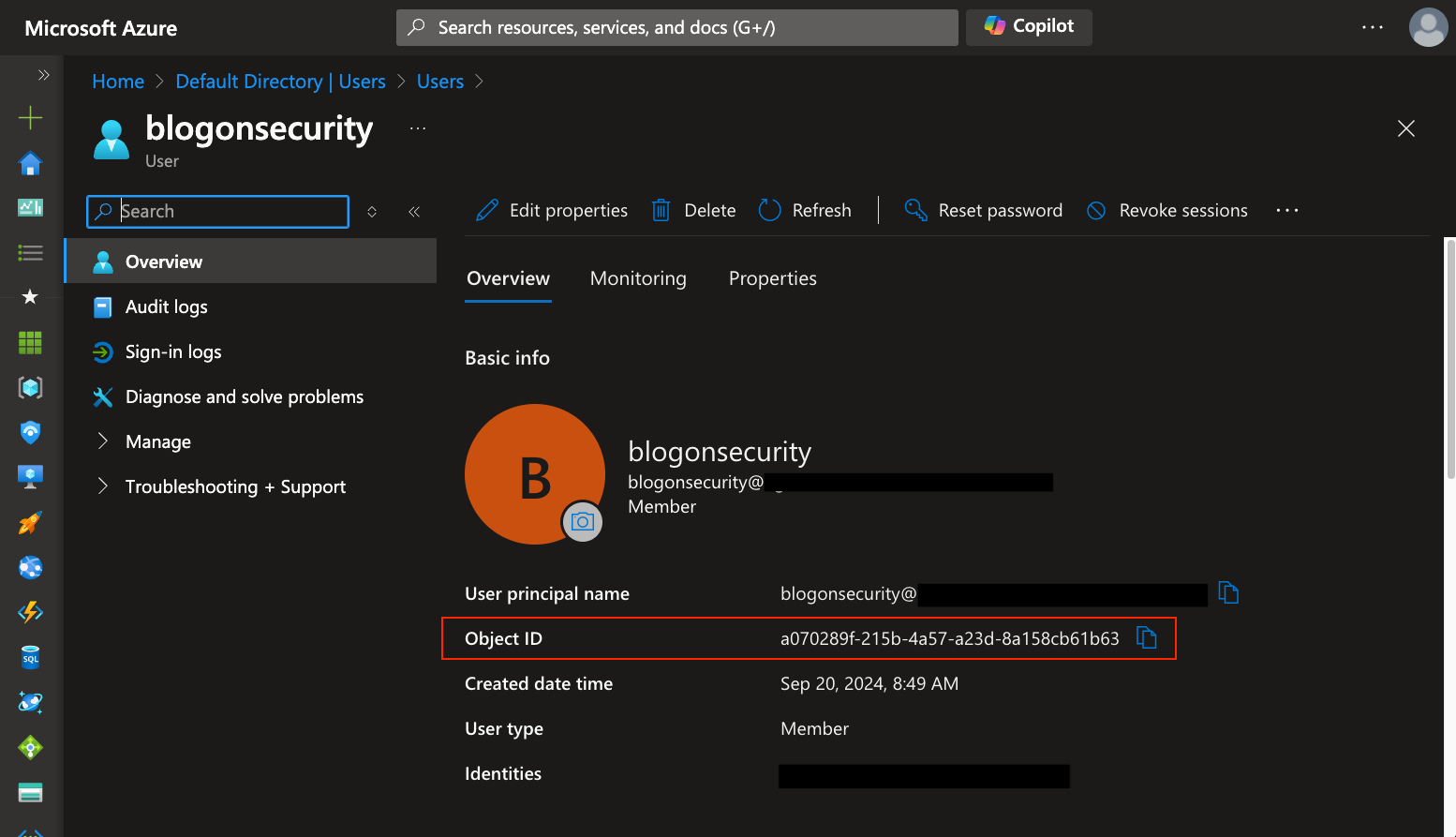Click Reset password in the toolbar

[x=983, y=210]
